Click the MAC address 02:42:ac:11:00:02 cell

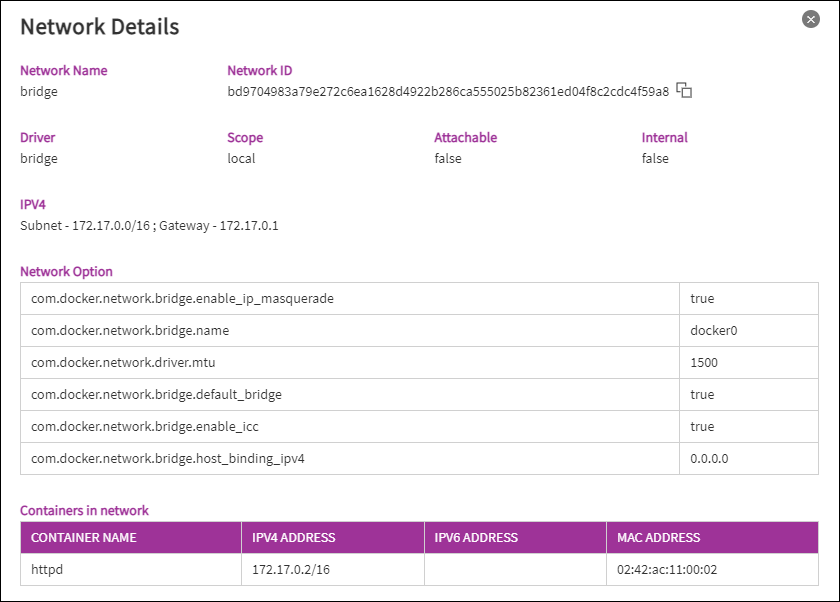667,570
